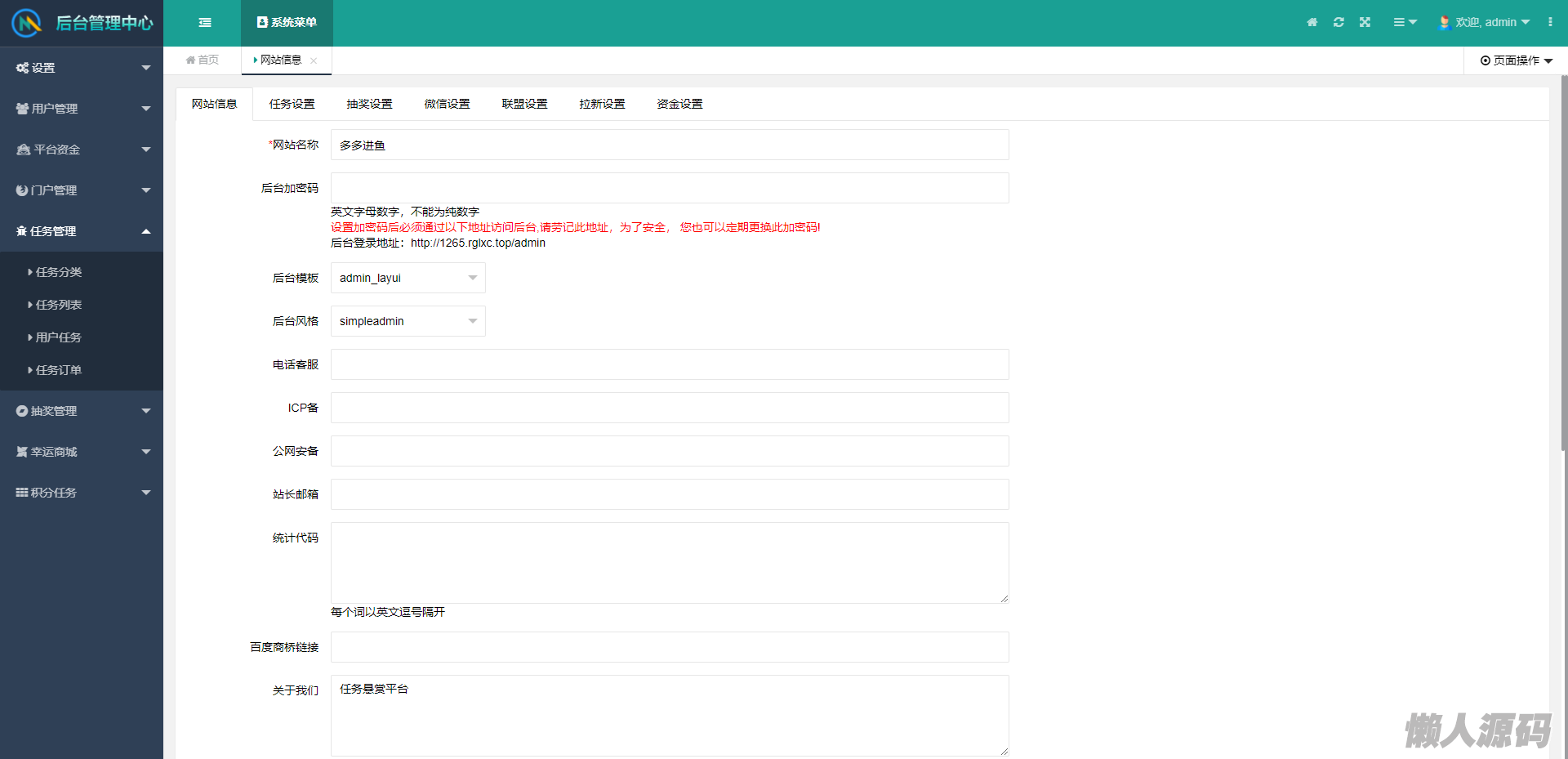Image resolution: width=1568 pixels, height=759 pixels.
Task: Click the 网站名称 input field
Action: [x=669, y=145]
